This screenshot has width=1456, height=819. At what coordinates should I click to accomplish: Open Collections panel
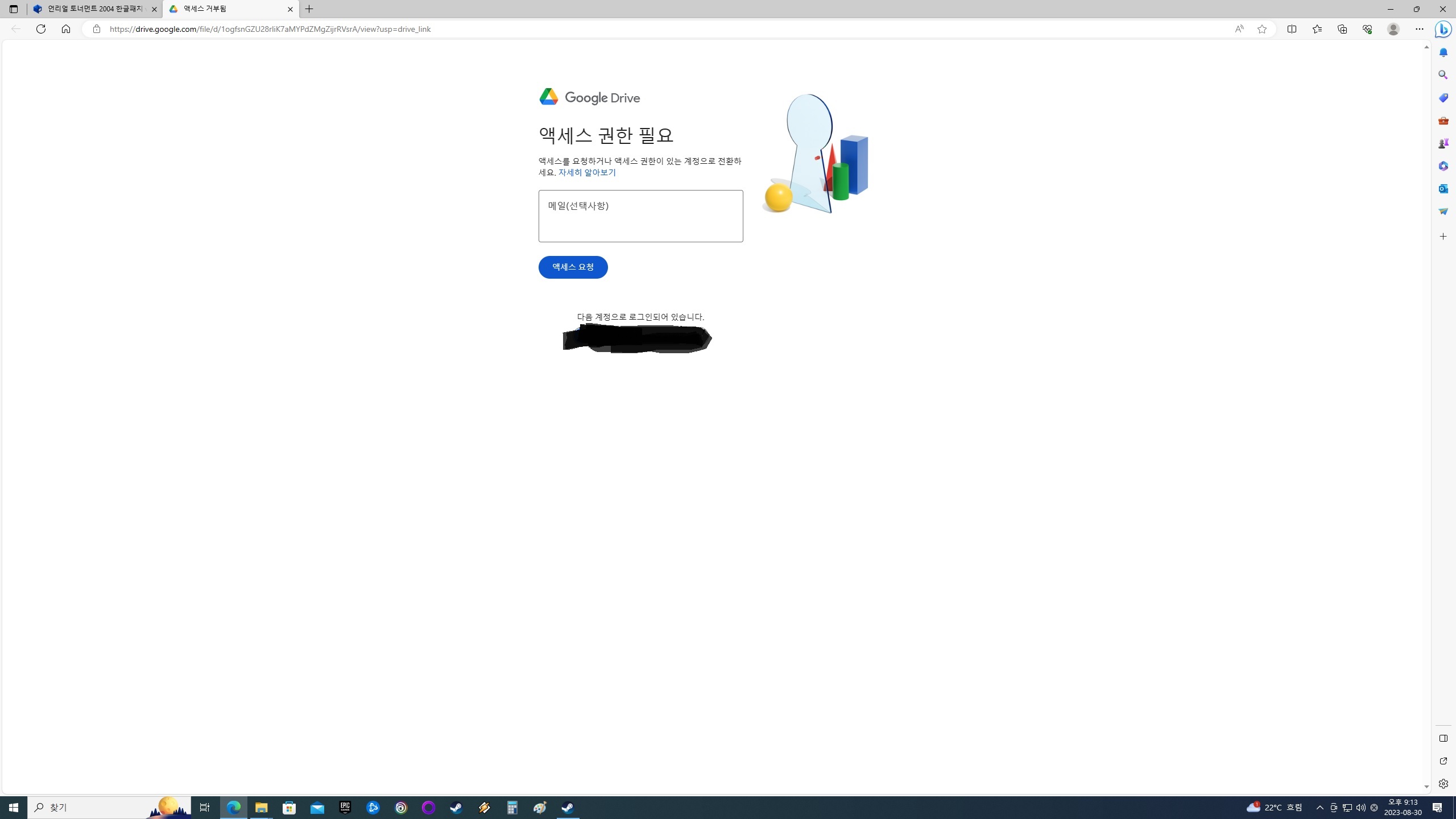[x=1342, y=29]
